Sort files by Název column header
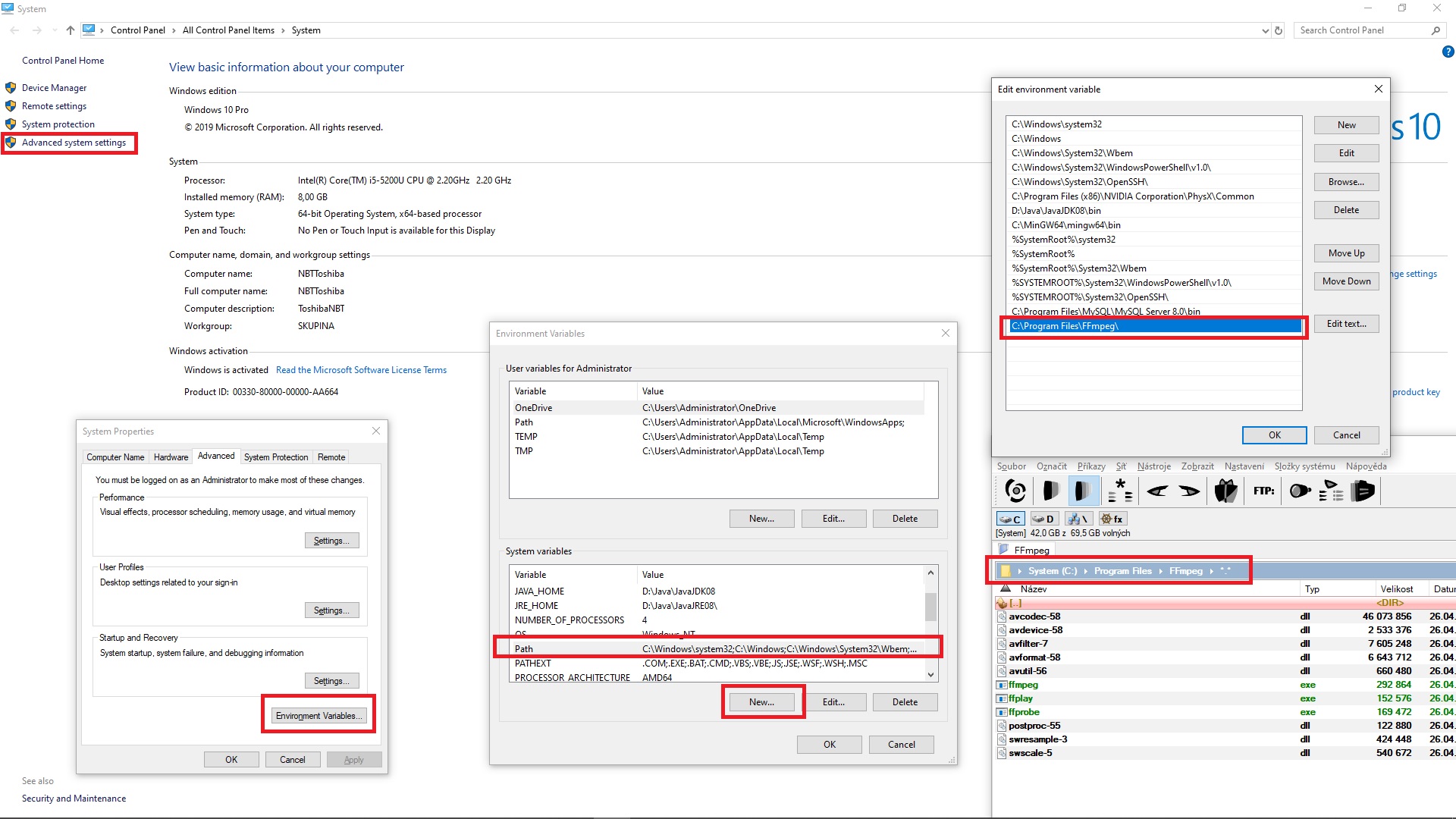 click(1033, 589)
